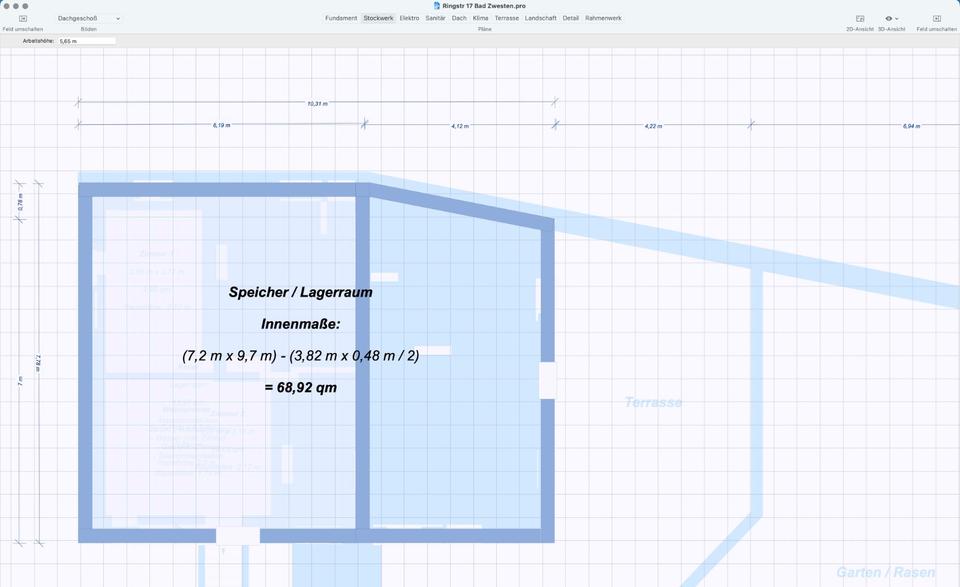Open the Dachgeschoß floor dropdown
The height and width of the screenshot is (587, 960).
point(88,18)
